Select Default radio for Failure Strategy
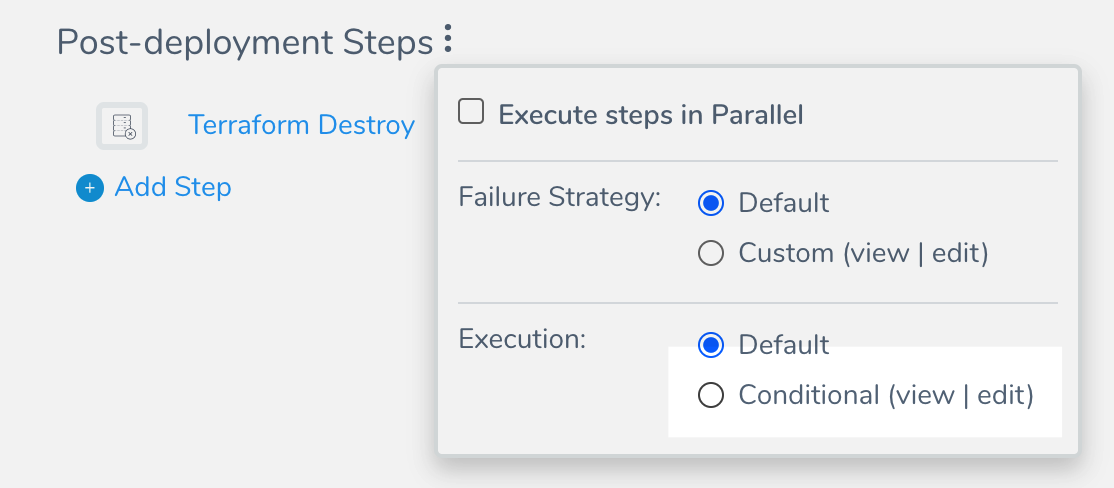 pos(711,203)
